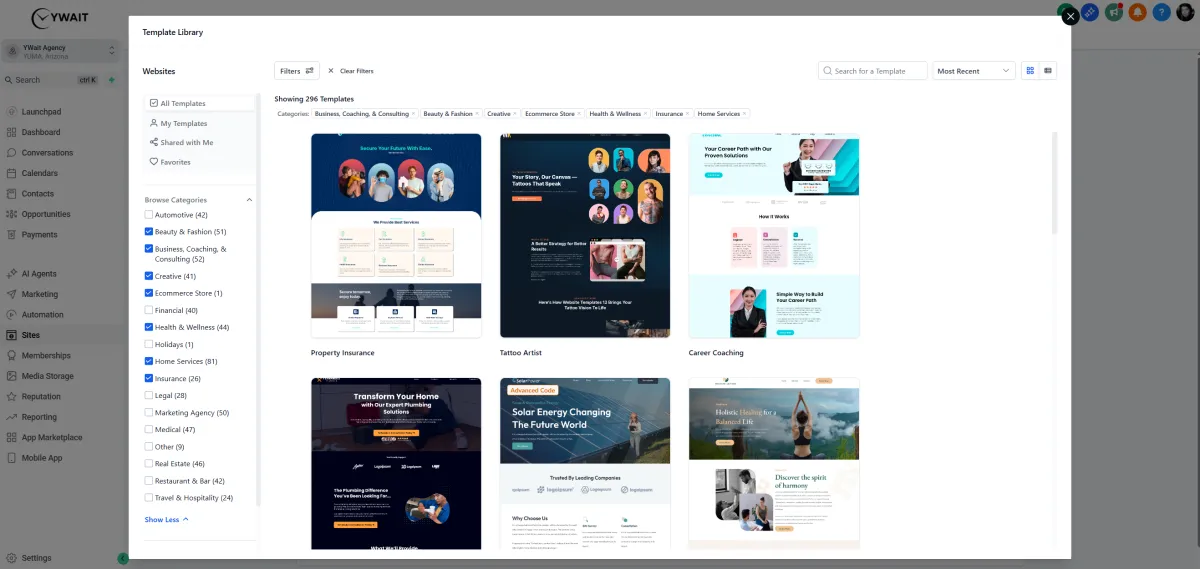
Task: Focus the Search for a Template field
Action: tap(873, 71)
